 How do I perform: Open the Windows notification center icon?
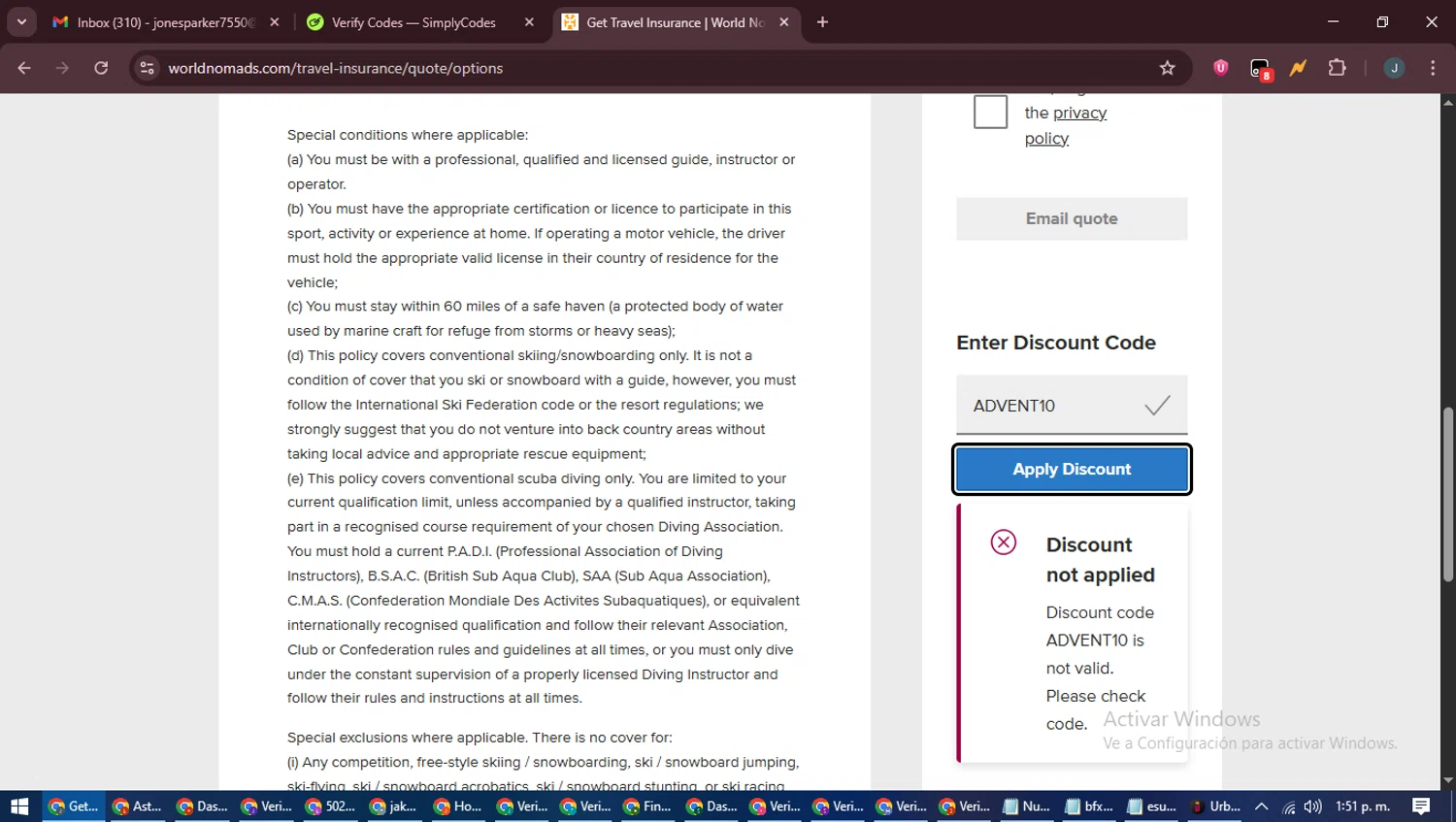pyautogui.click(x=1421, y=806)
